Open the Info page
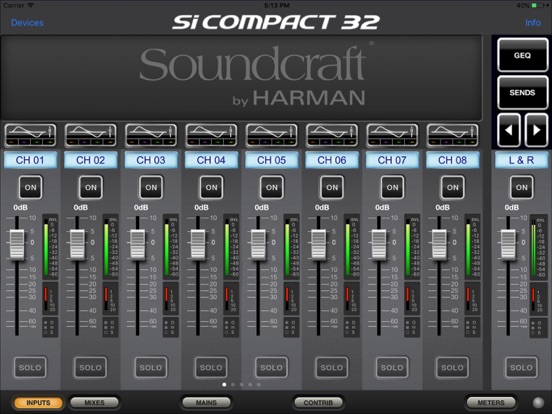The height and width of the screenshot is (414, 552). pyautogui.click(x=533, y=23)
